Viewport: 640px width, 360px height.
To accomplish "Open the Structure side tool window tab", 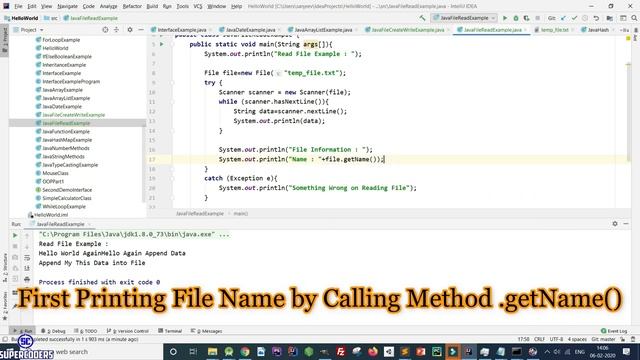I will pos(4,267).
